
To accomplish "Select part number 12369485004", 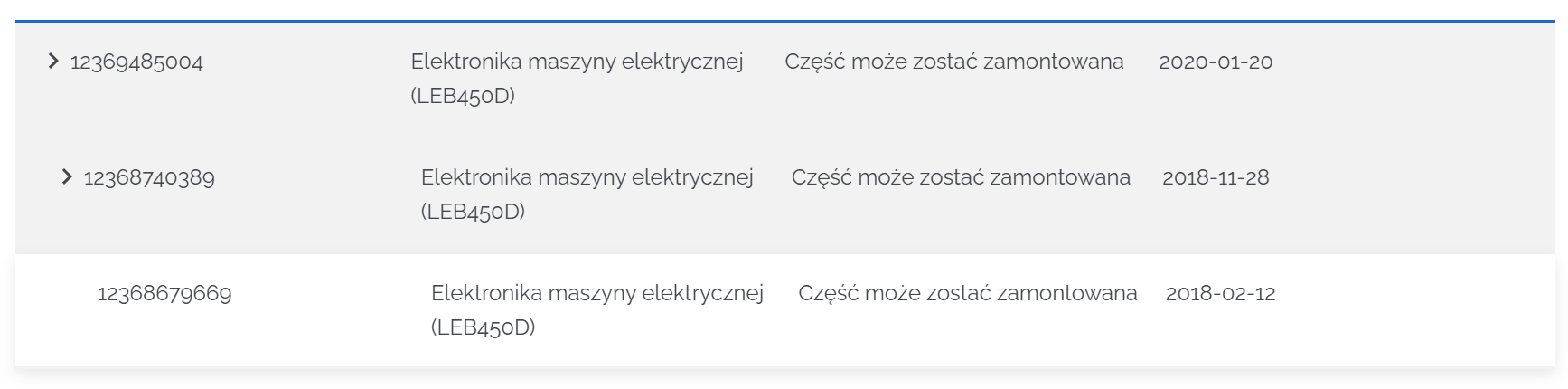I will pos(136,62).
